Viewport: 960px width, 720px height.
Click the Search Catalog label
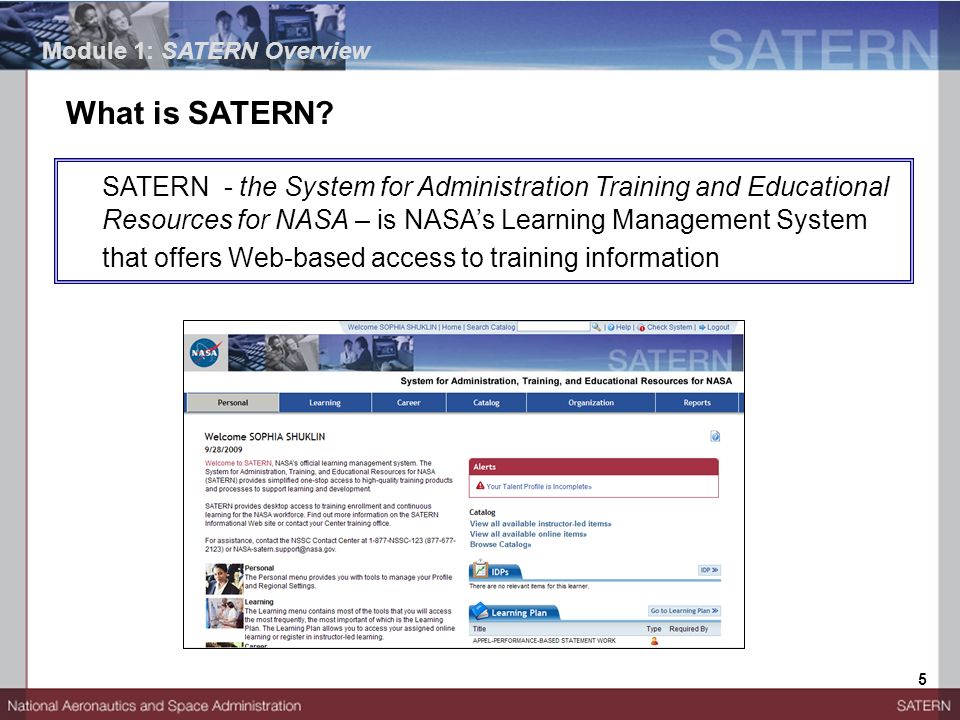(491, 328)
